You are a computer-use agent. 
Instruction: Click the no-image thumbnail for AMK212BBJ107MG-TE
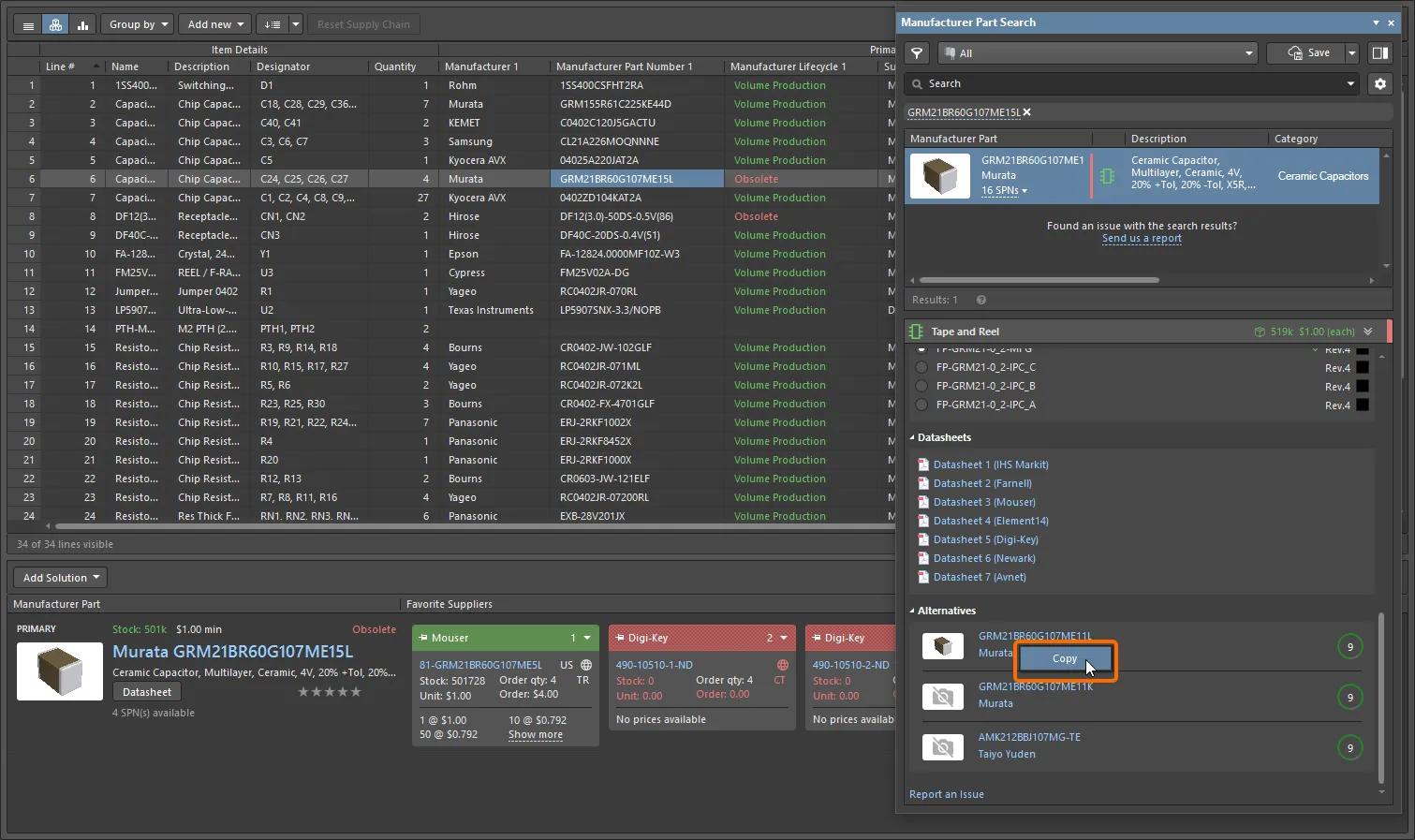[x=943, y=747]
